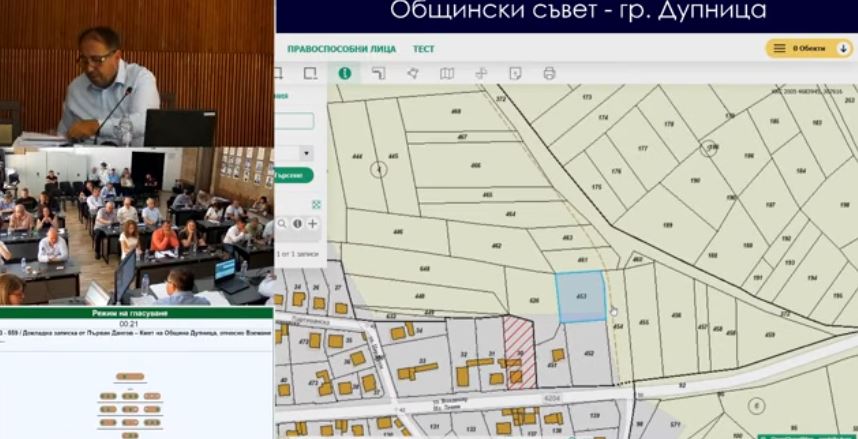Open the note sheet tool icon
This screenshot has width=858, height=439.
[x=515, y=73]
